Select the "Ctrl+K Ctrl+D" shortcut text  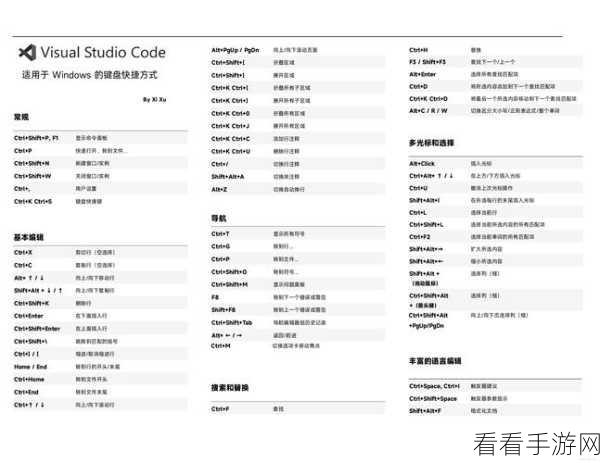pyautogui.click(x=428, y=99)
